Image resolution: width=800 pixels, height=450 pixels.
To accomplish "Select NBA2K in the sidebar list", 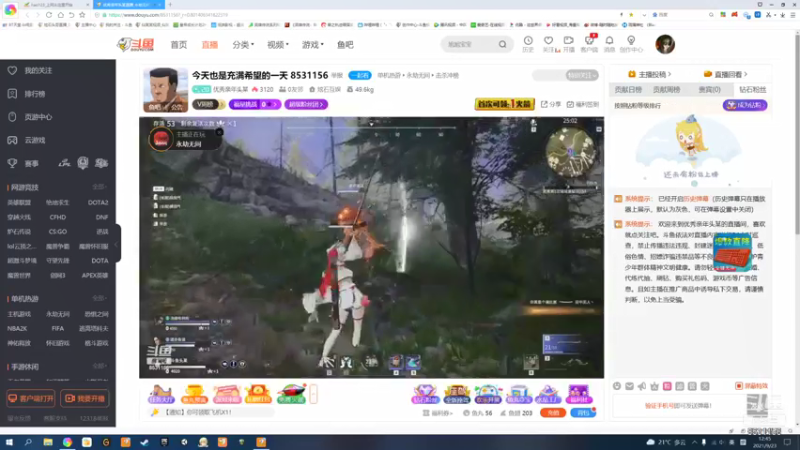I will coord(17,329).
